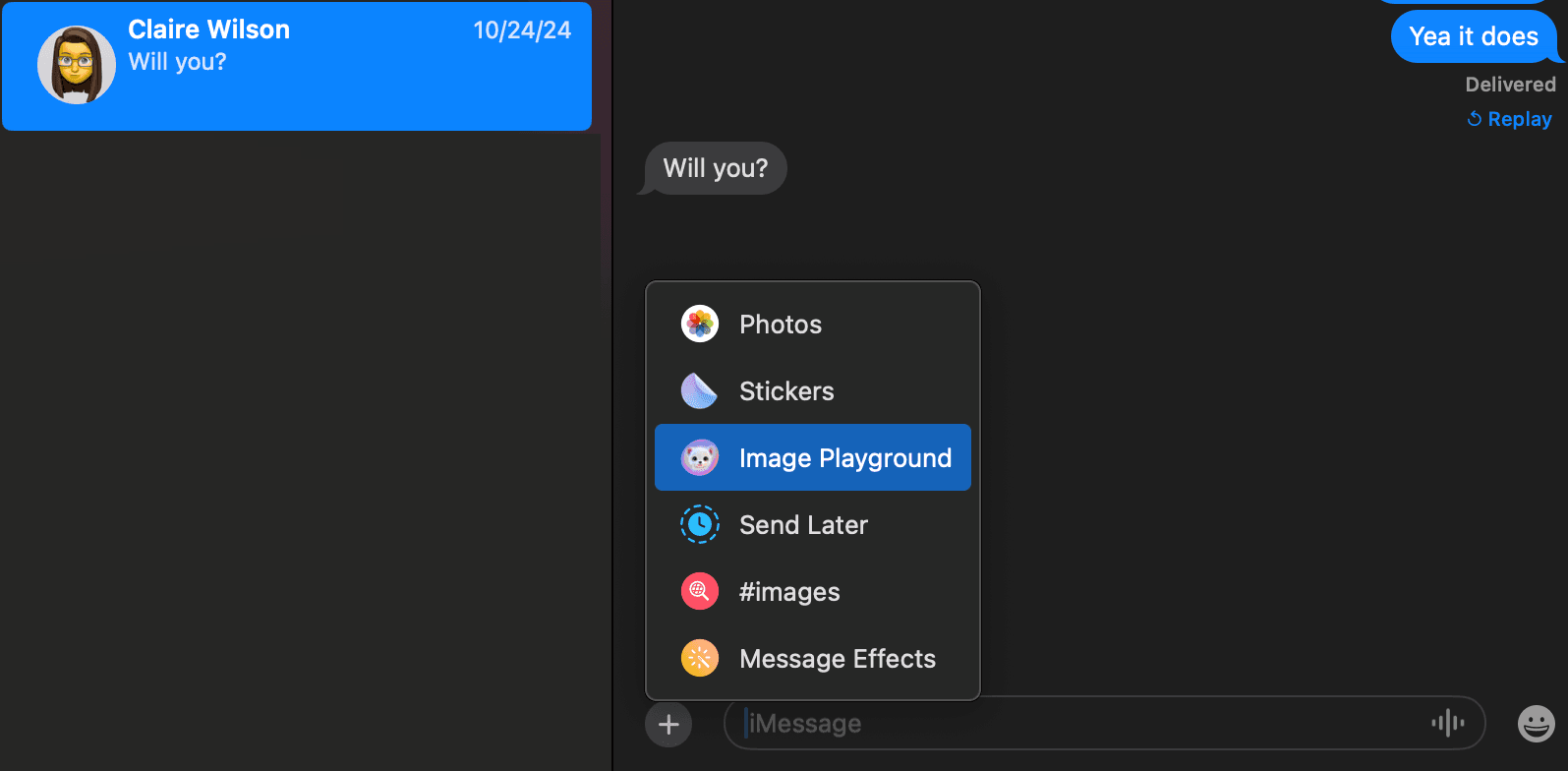Close apps menu with plus button

tap(668, 725)
